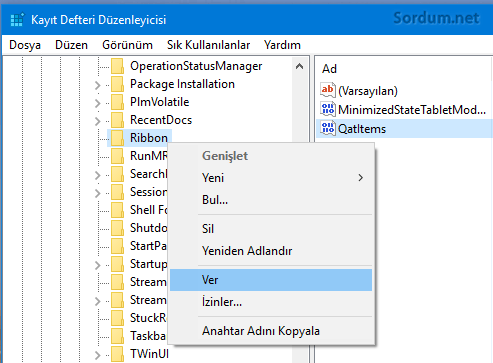Screen dimensions: 493x363
Task: Expand the Search key arrow
Action: coord(97,175)
